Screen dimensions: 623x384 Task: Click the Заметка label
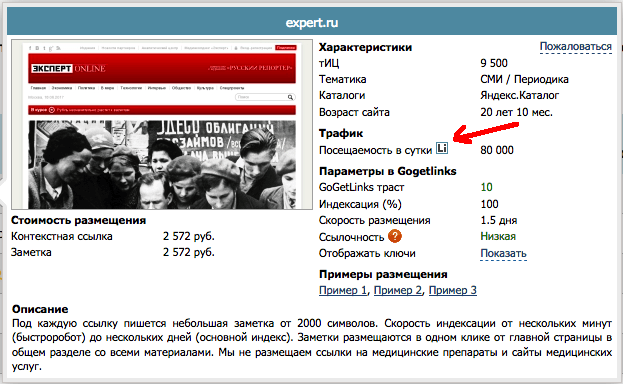[31, 252]
